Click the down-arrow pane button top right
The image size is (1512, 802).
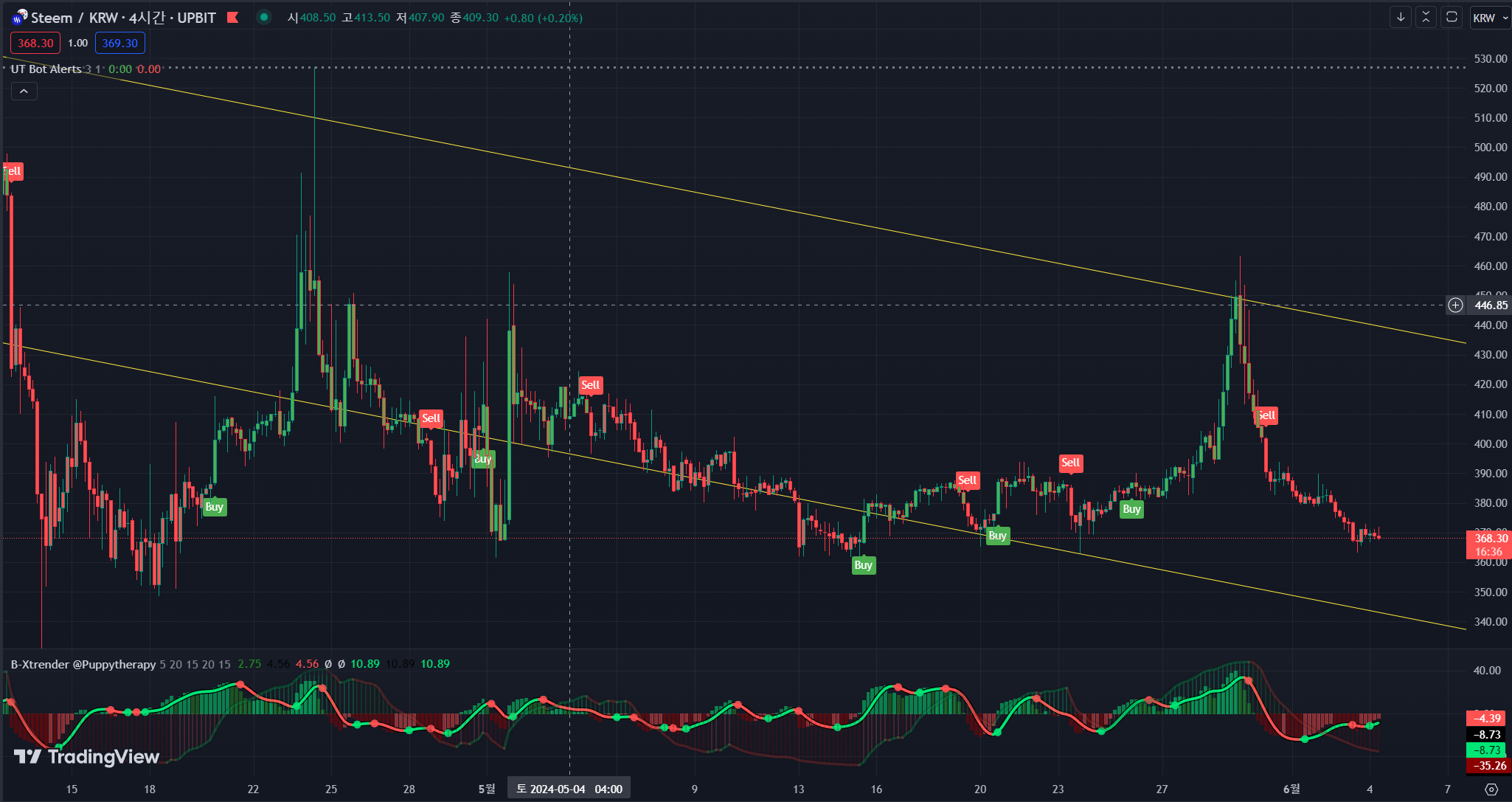click(1400, 17)
